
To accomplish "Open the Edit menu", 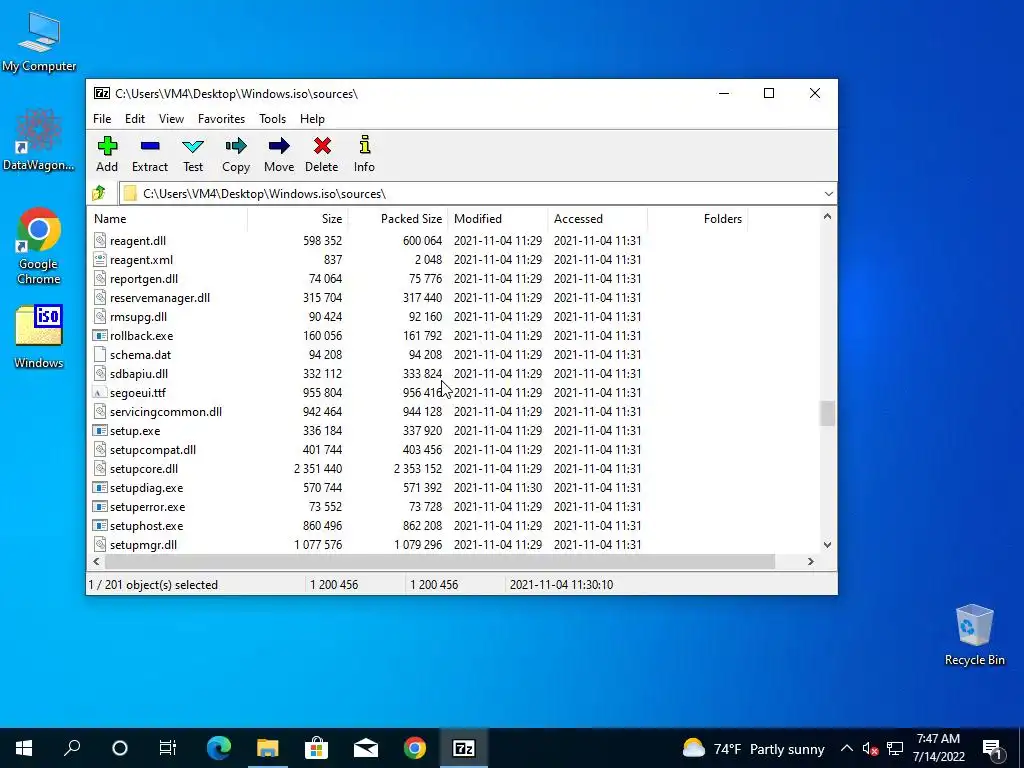I will click(135, 119).
